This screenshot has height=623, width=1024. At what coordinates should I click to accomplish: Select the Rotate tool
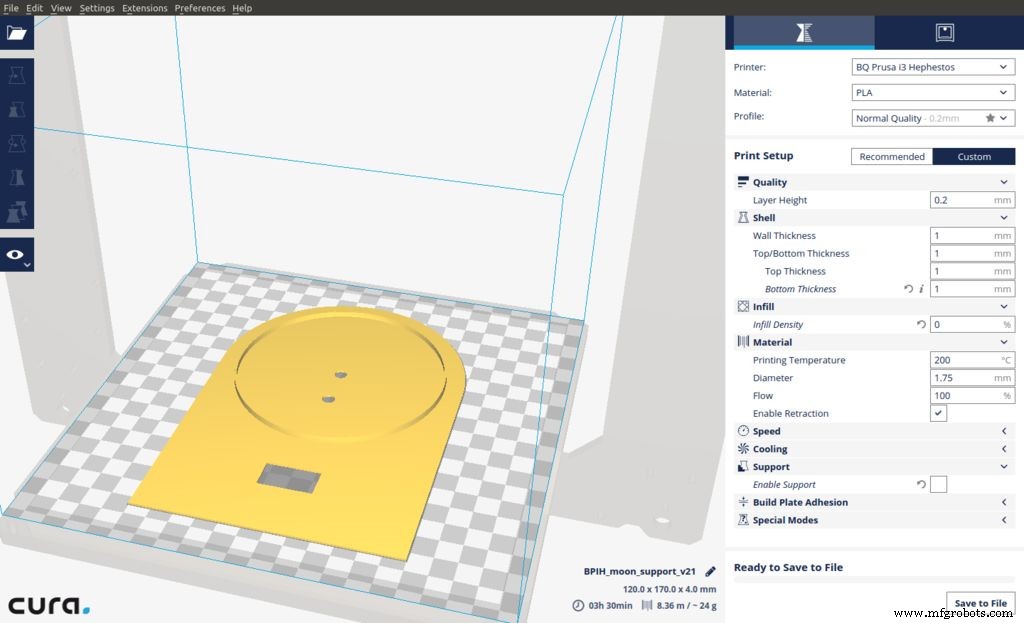[16, 143]
